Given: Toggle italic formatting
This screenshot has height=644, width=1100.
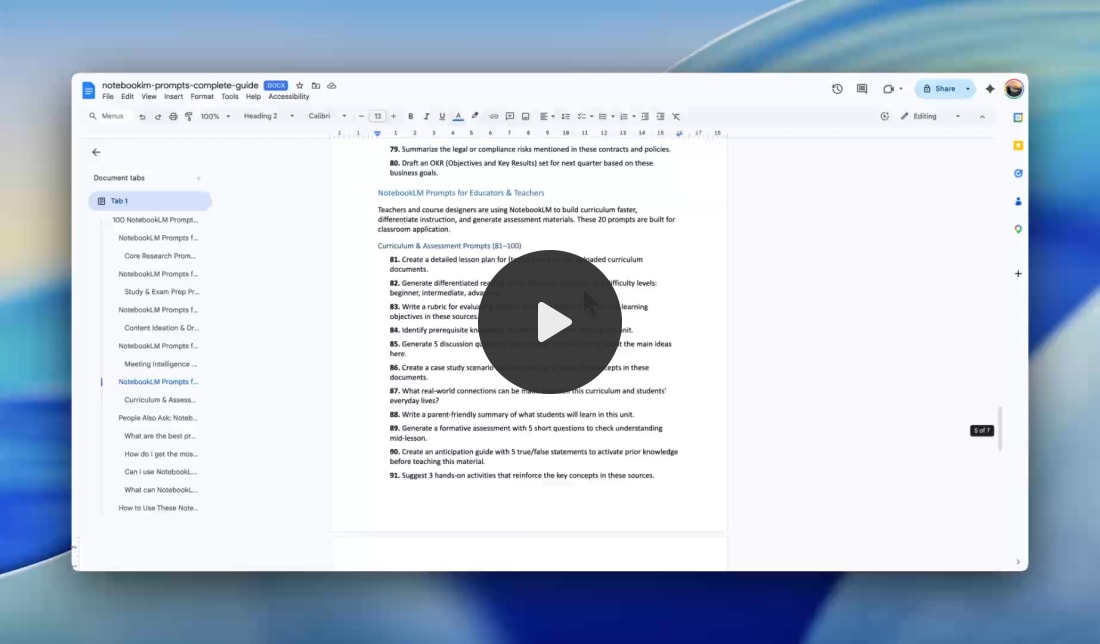Looking at the screenshot, I should pyautogui.click(x=426, y=116).
